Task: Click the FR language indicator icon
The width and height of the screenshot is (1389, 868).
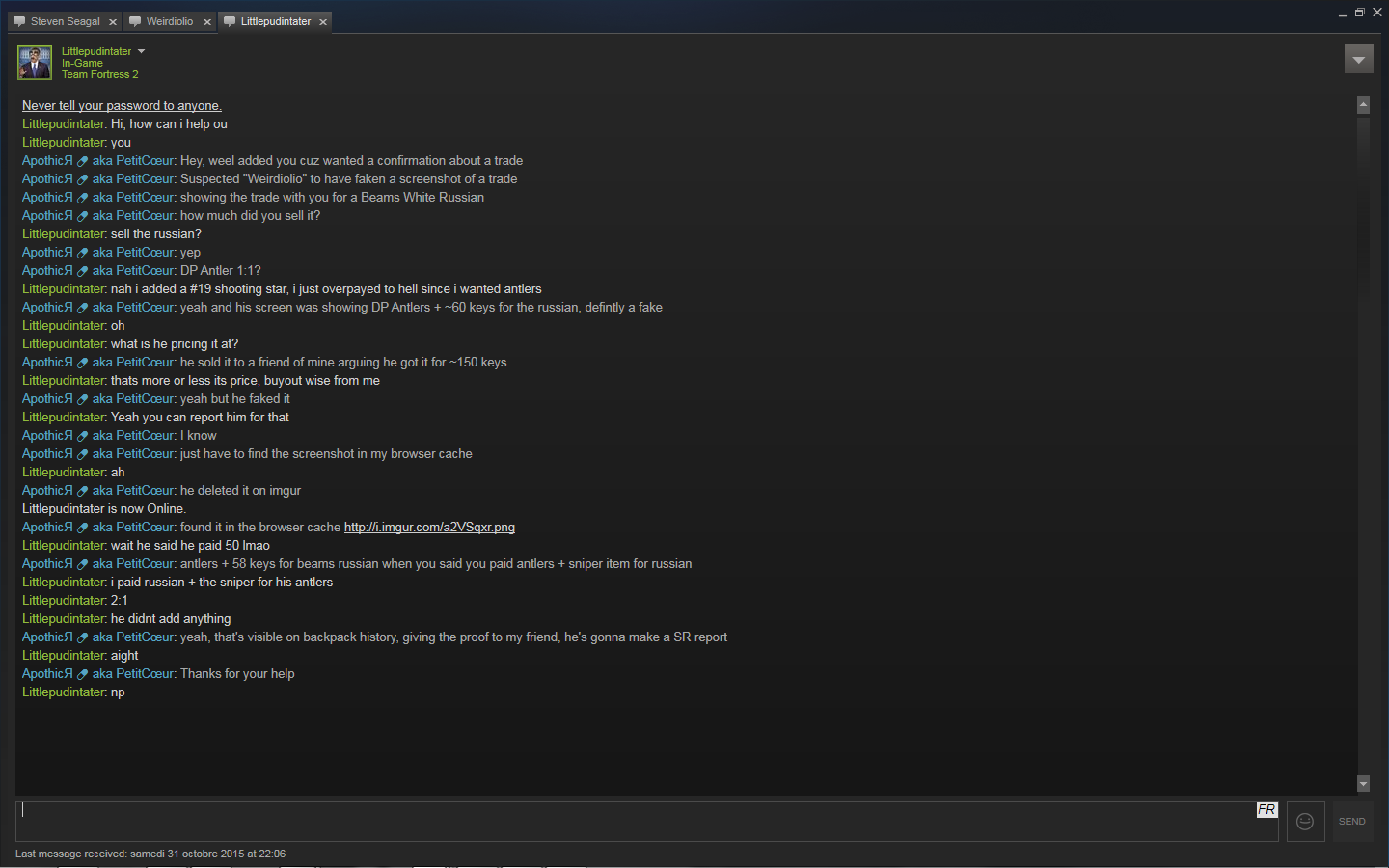Action: (1266, 810)
